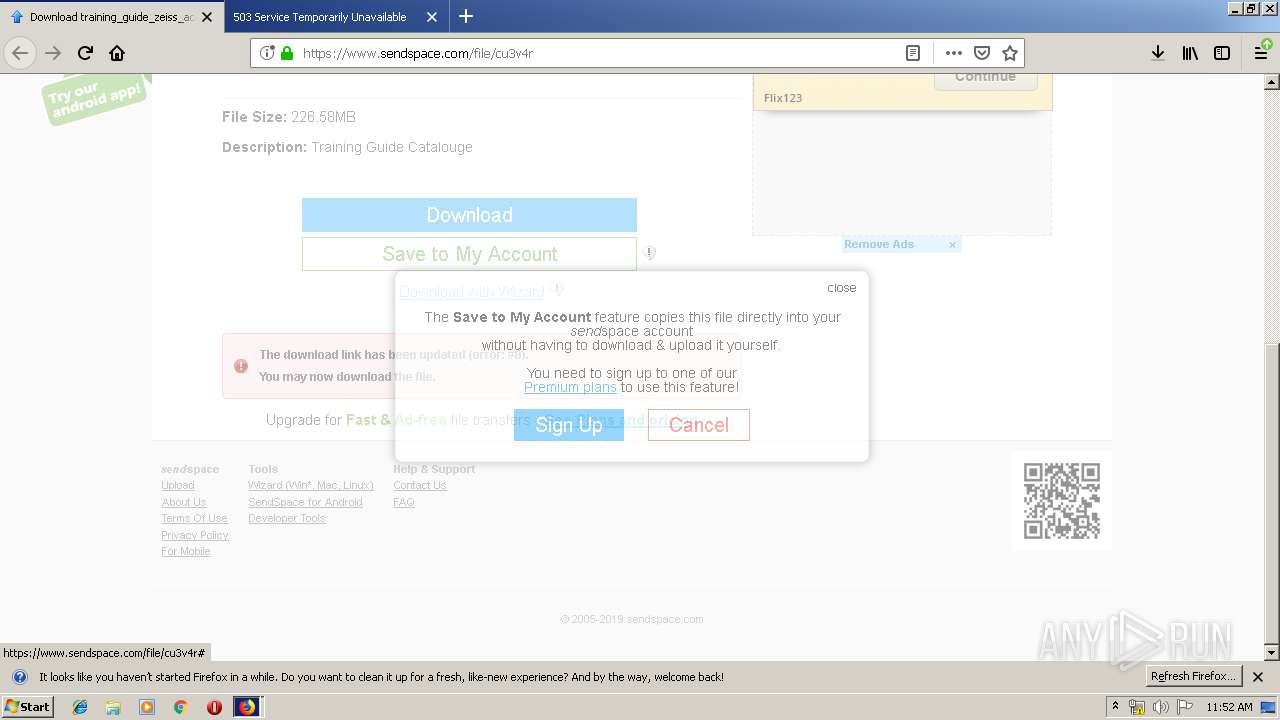Open the Firefox hamburger menu
1280x720 pixels.
pyautogui.click(x=1261, y=53)
